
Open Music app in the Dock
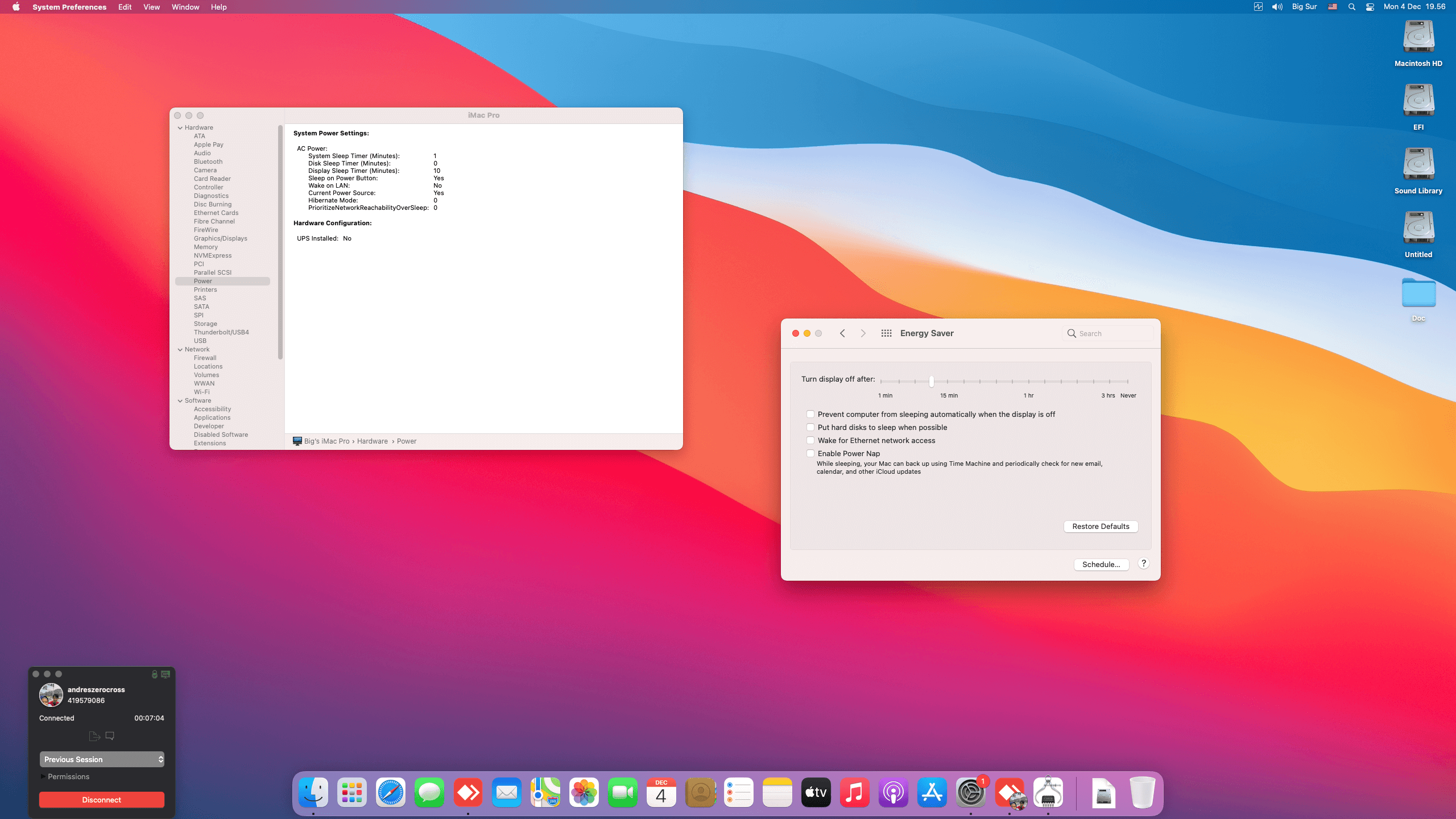(x=855, y=792)
